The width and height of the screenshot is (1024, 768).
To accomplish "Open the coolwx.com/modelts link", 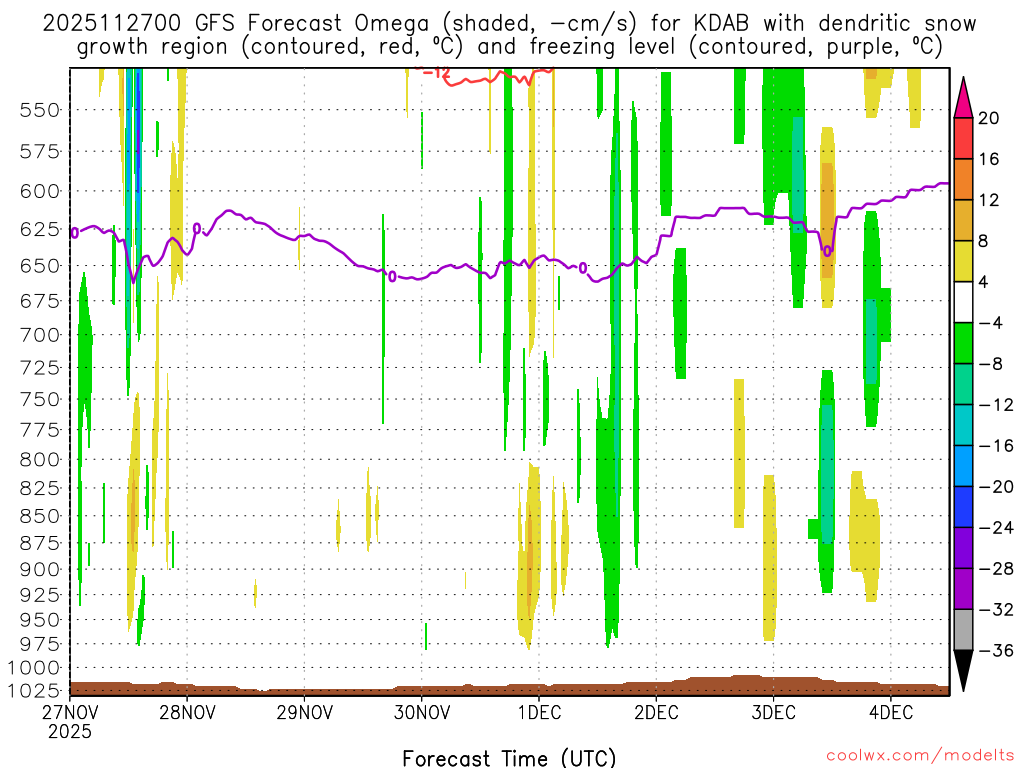I will 920,756.
